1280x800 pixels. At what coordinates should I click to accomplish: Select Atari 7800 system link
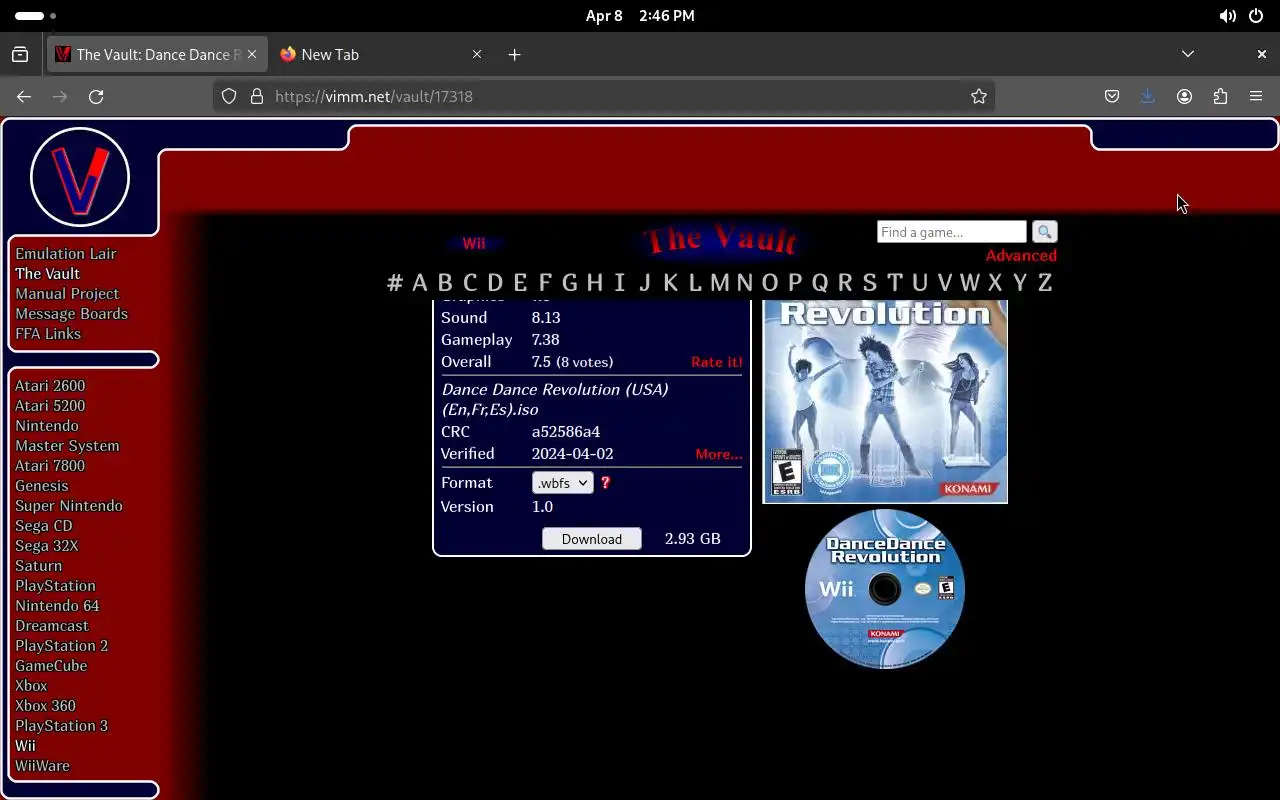point(50,466)
